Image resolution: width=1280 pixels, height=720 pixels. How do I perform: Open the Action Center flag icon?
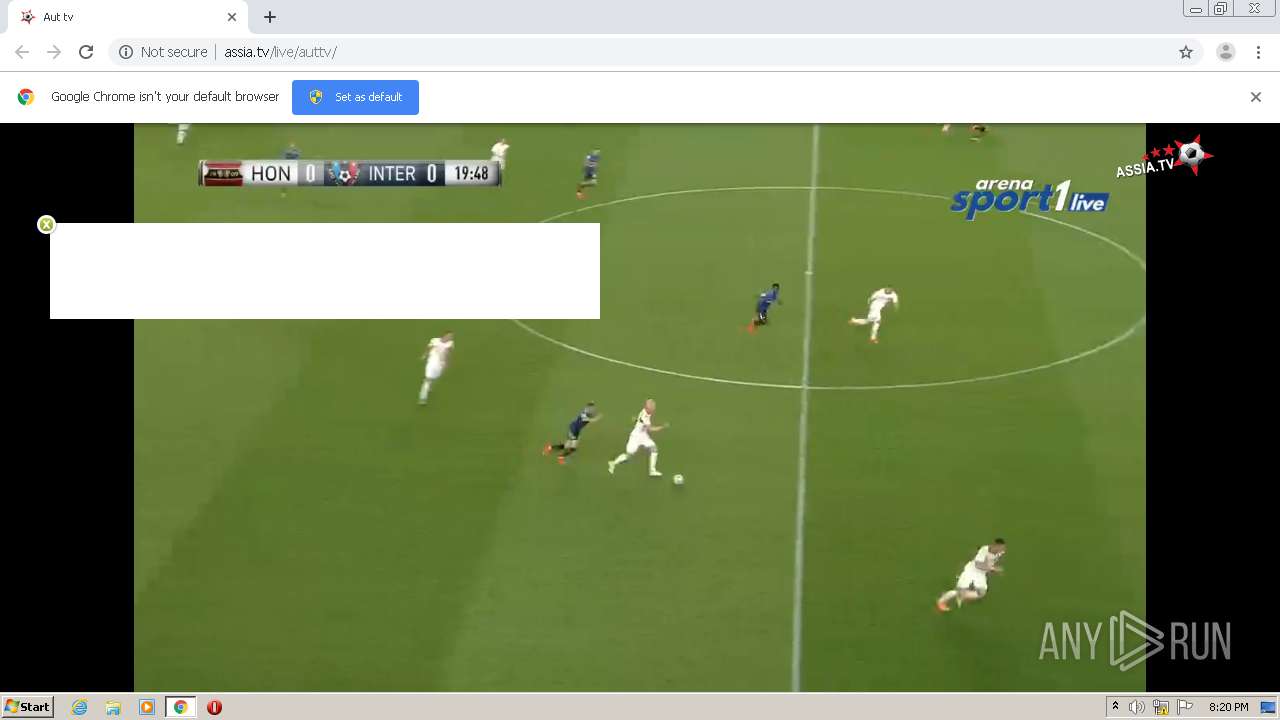pyautogui.click(x=1185, y=707)
